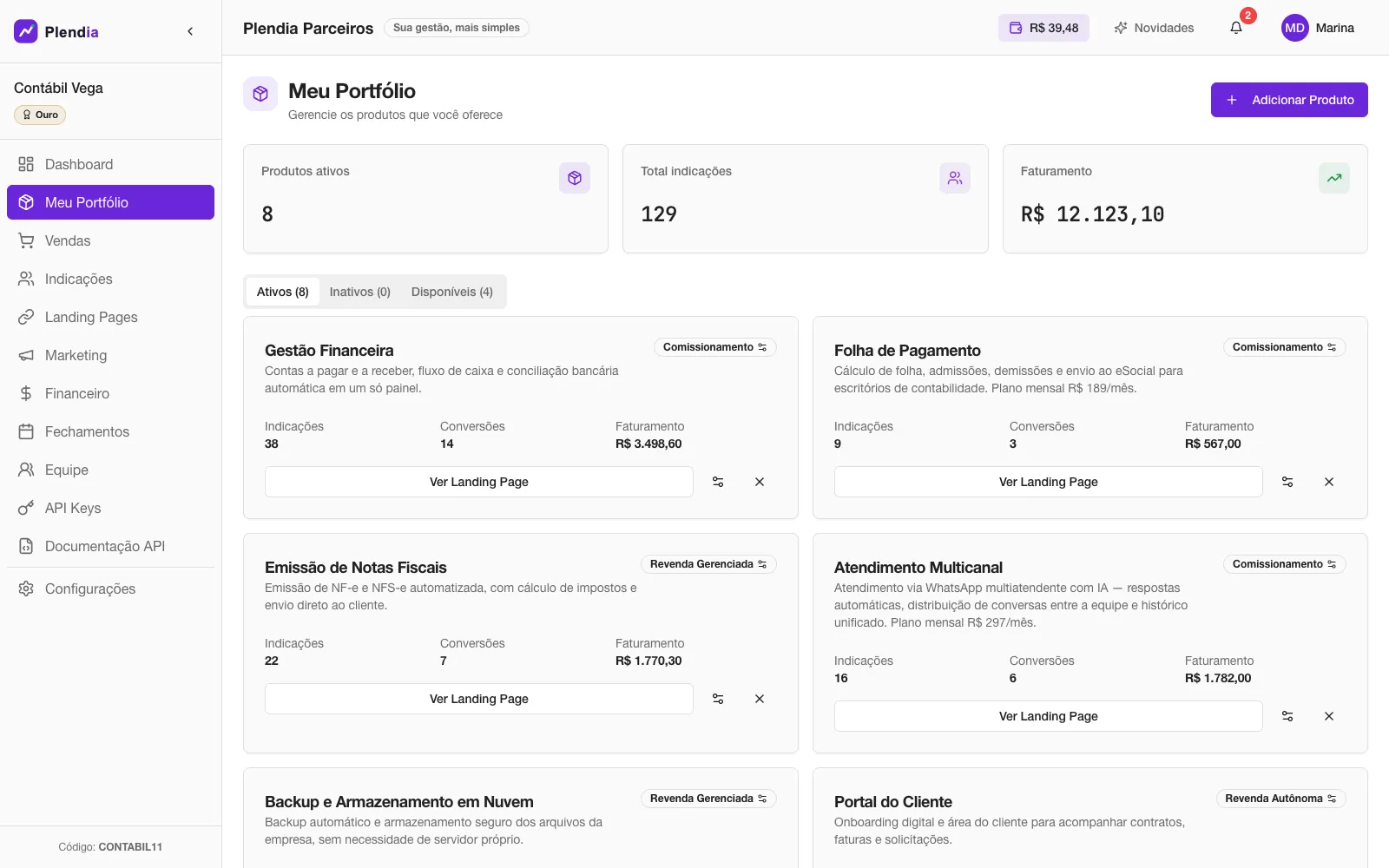Click the Configurações gear icon
The image size is (1389, 868).
pyautogui.click(x=26, y=589)
